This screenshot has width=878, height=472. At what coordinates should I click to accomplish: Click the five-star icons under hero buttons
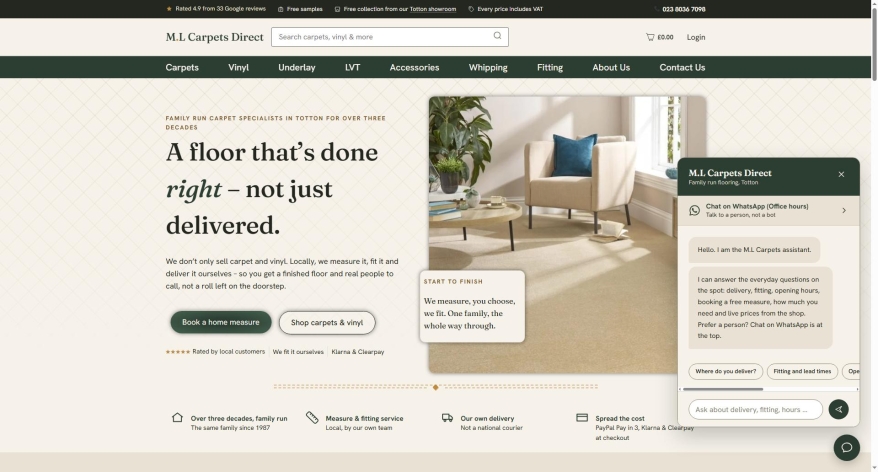(178, 352)
